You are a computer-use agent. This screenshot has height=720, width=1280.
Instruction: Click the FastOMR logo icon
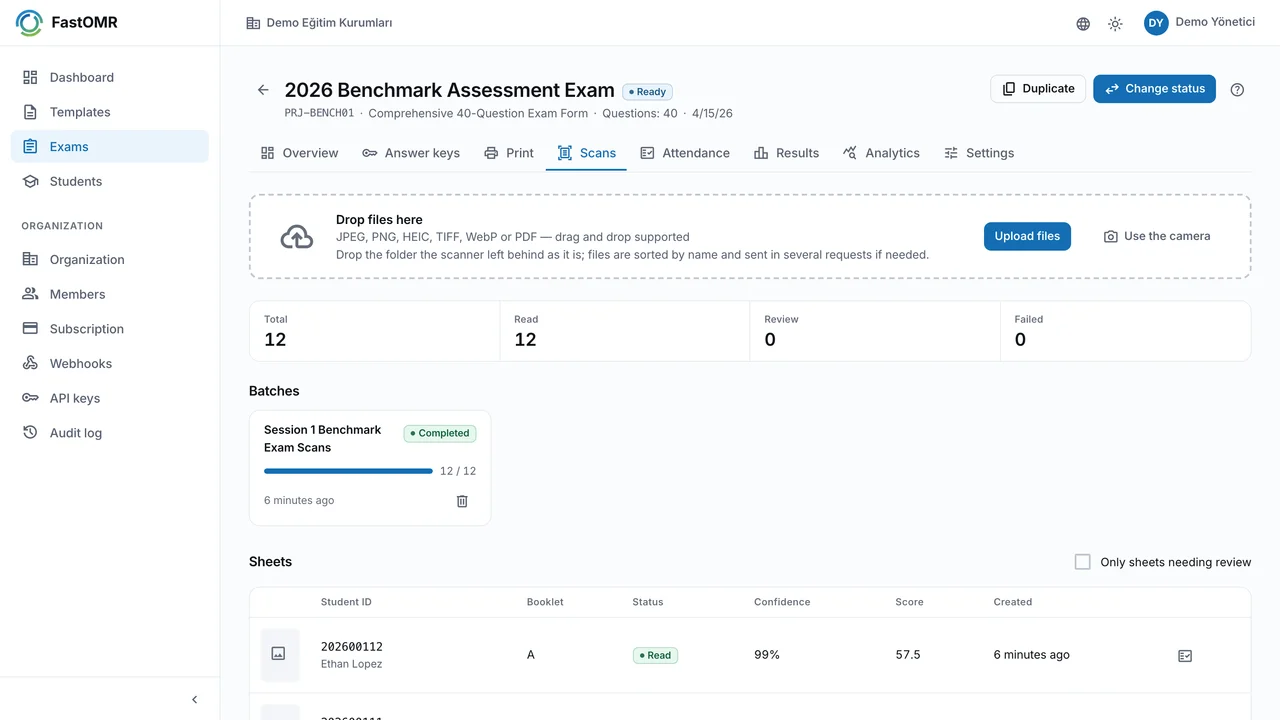click(29, 23)
